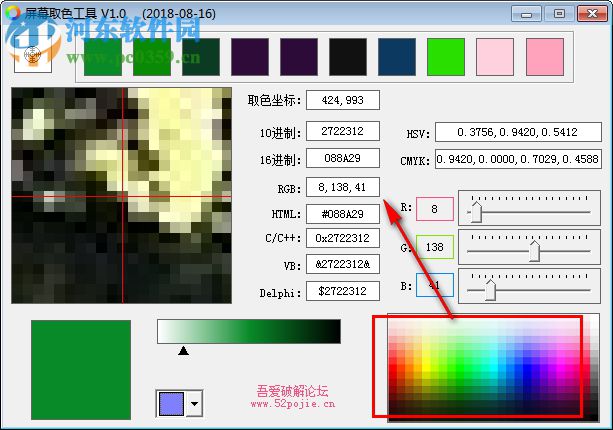Select the darker pink history swatch
This screenshot has height=430, width=613.
[545, 57]
